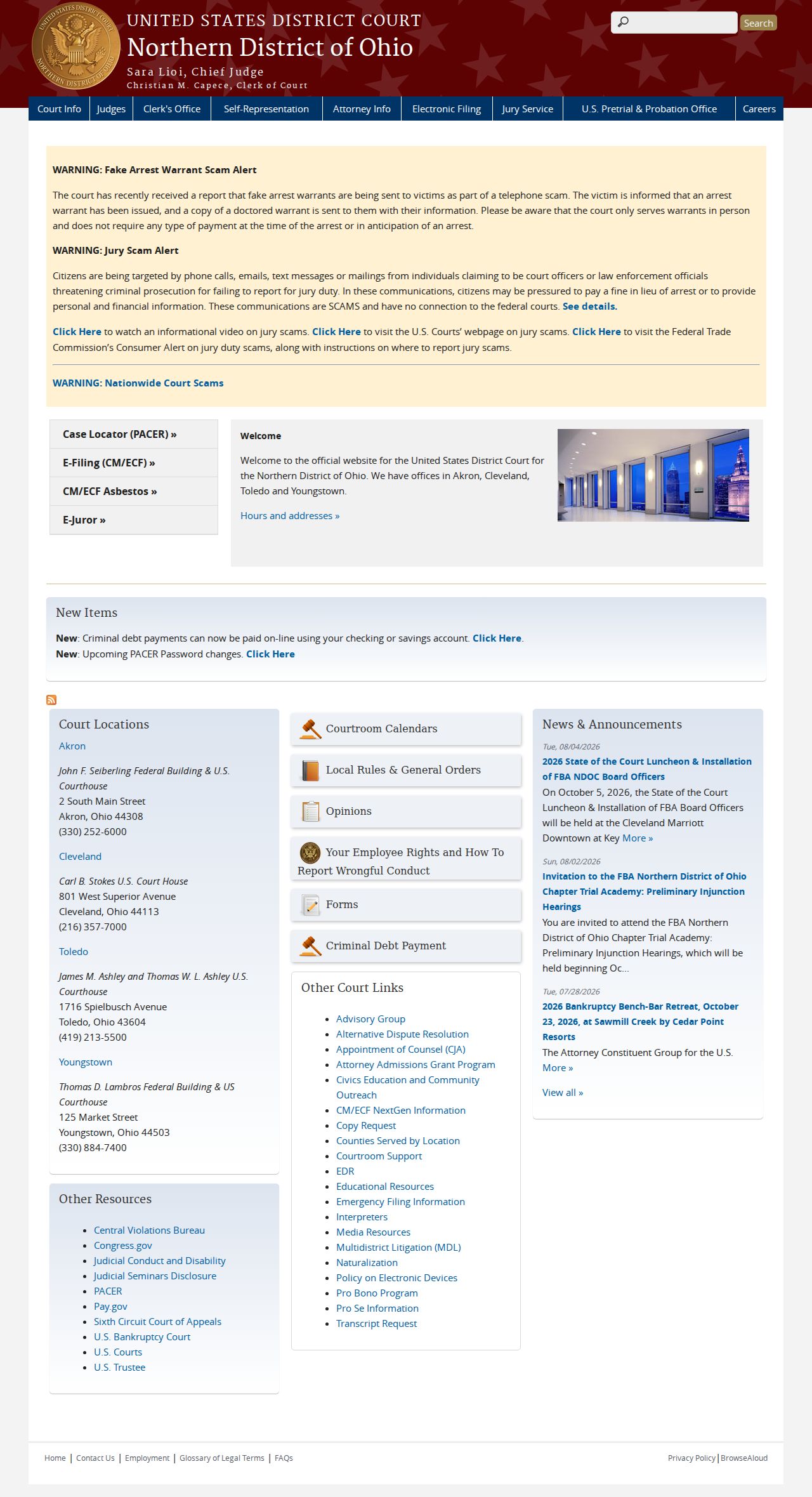Open Glossary of Legal Terms footer link
Viewport: 812px width, 1497px height.
pyautogui.click(x=222, y=1458)
